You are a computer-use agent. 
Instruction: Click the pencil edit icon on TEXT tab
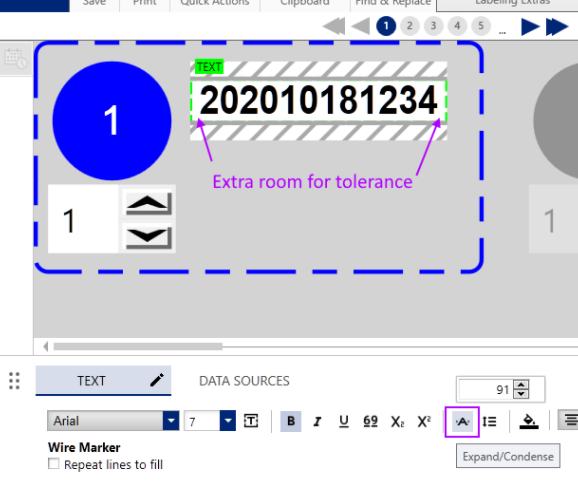[157, 380]
